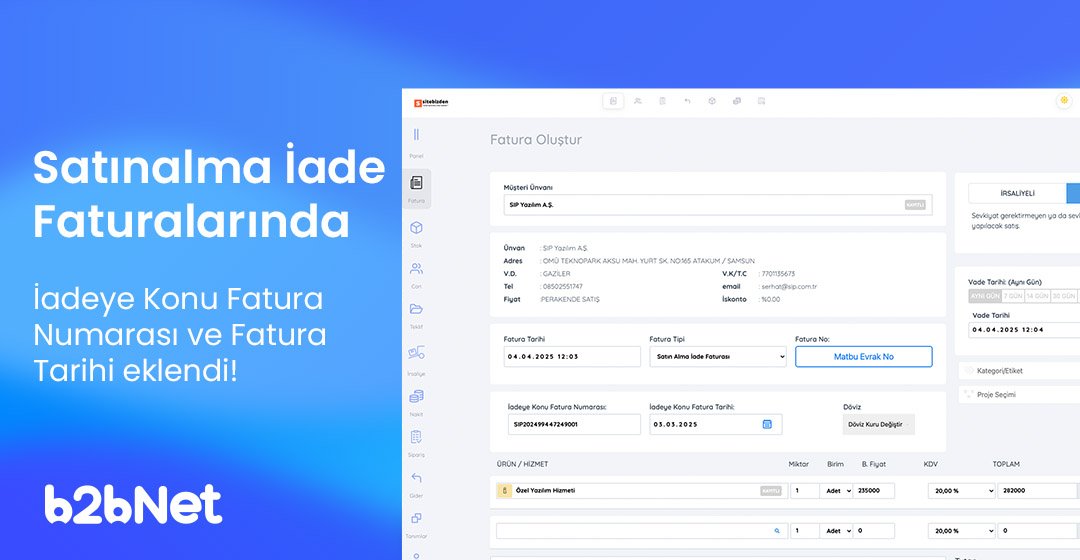Viewport: 1080px width, 560px height.
Task: Click the search magnifier in empty product row
Action: 777,531
